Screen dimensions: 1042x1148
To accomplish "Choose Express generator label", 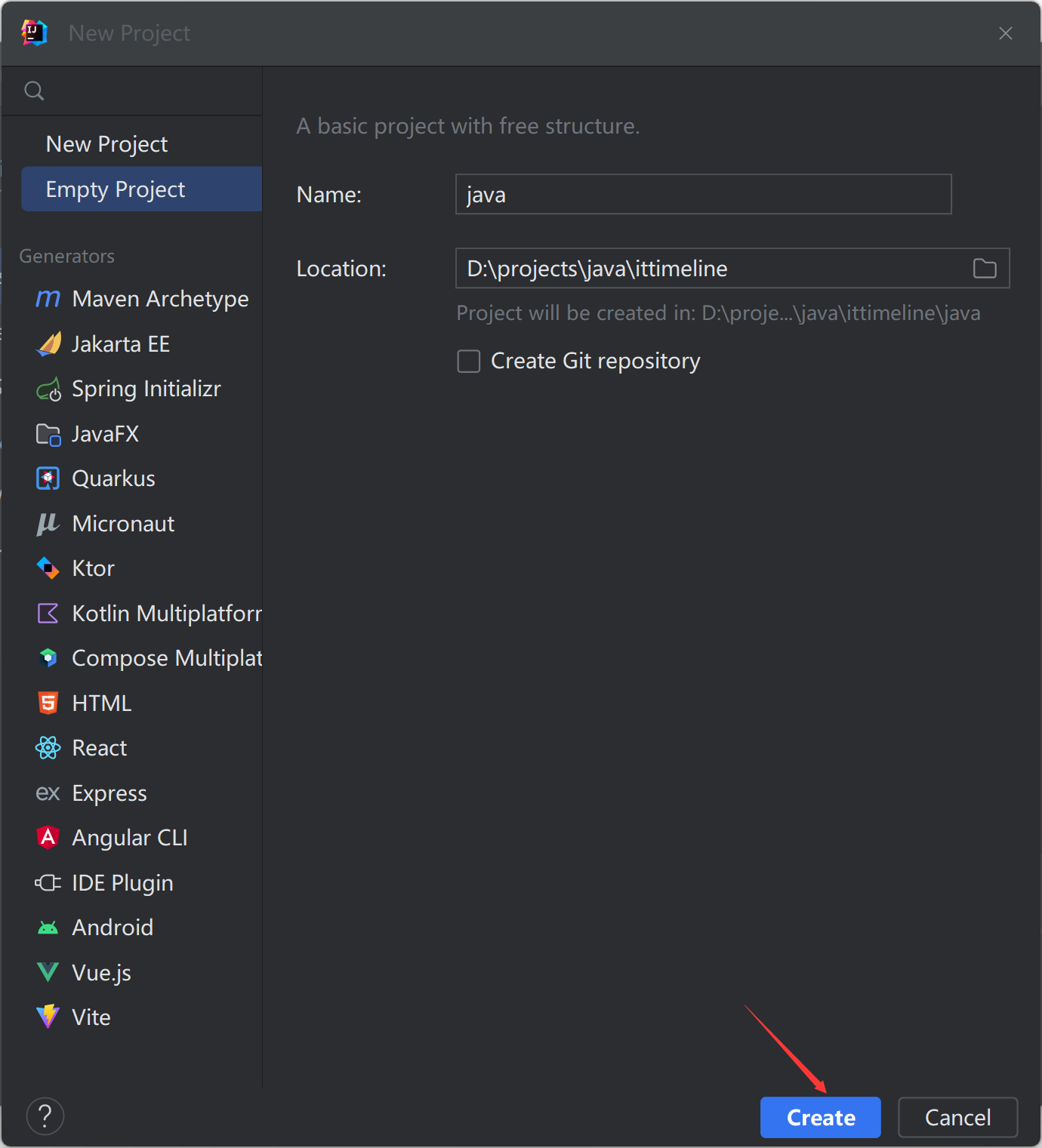I will (x=109, y=793).
